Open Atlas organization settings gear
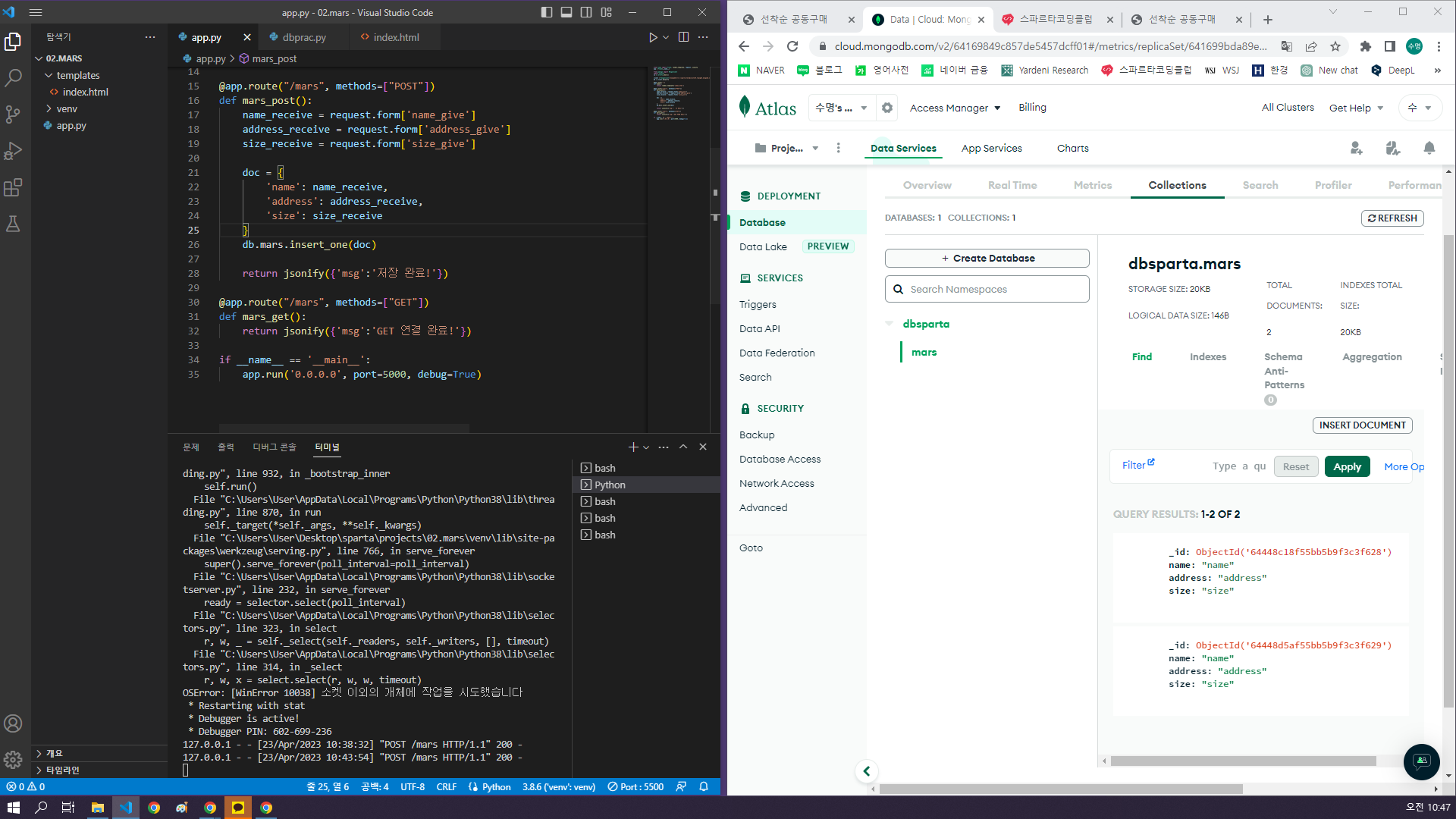The image size is (1456, 819). click(x=887, y=108)
